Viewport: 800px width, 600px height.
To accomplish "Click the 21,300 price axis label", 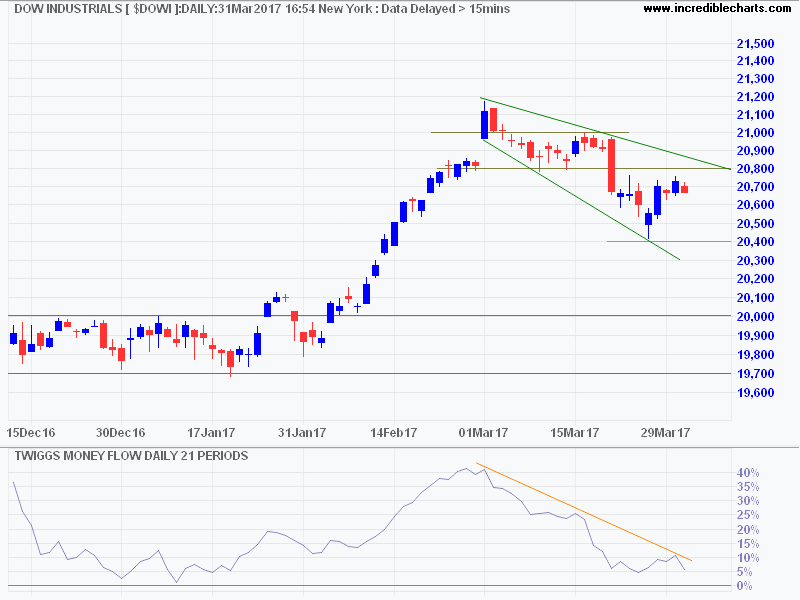I will coord(756,79).
